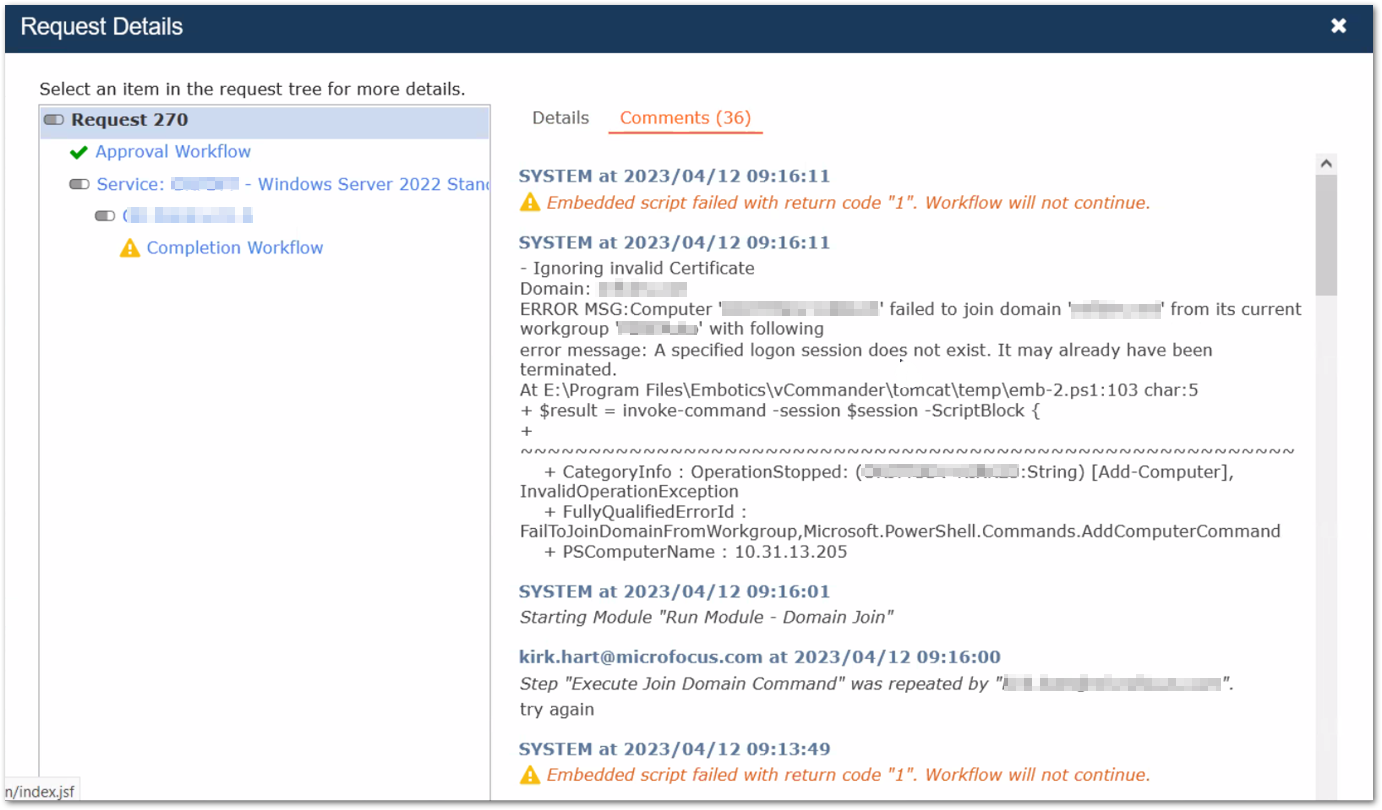Select the Comments (36) tab

685,118
